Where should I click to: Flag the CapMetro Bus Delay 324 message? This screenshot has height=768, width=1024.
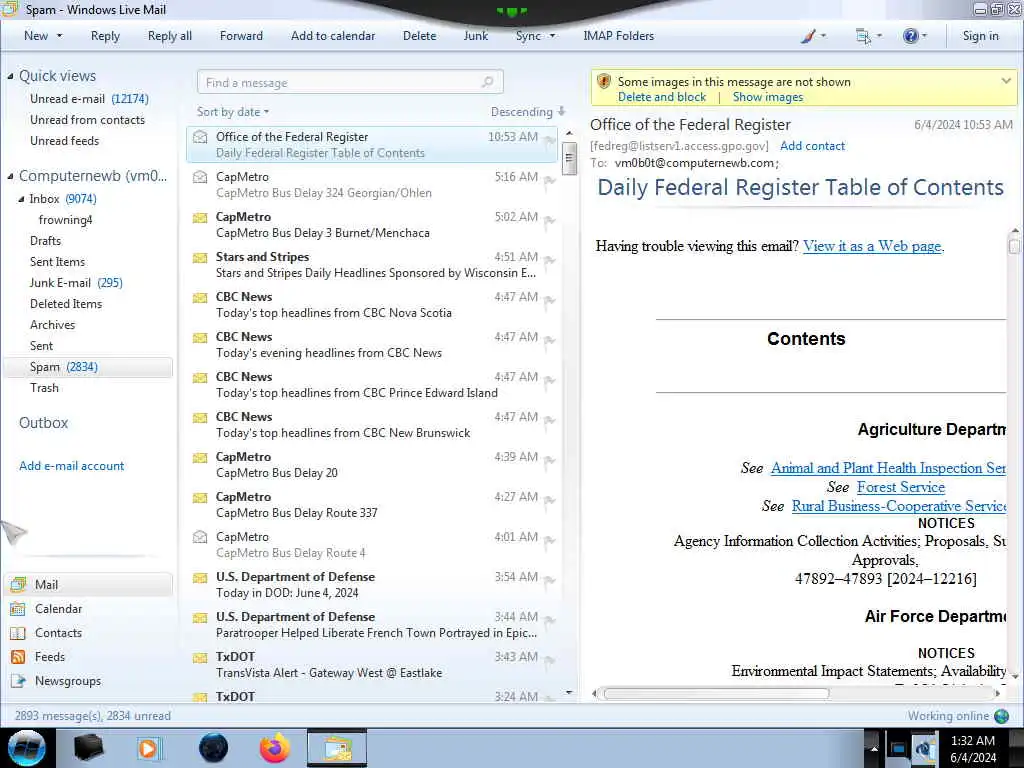click(x=550, y=181)
